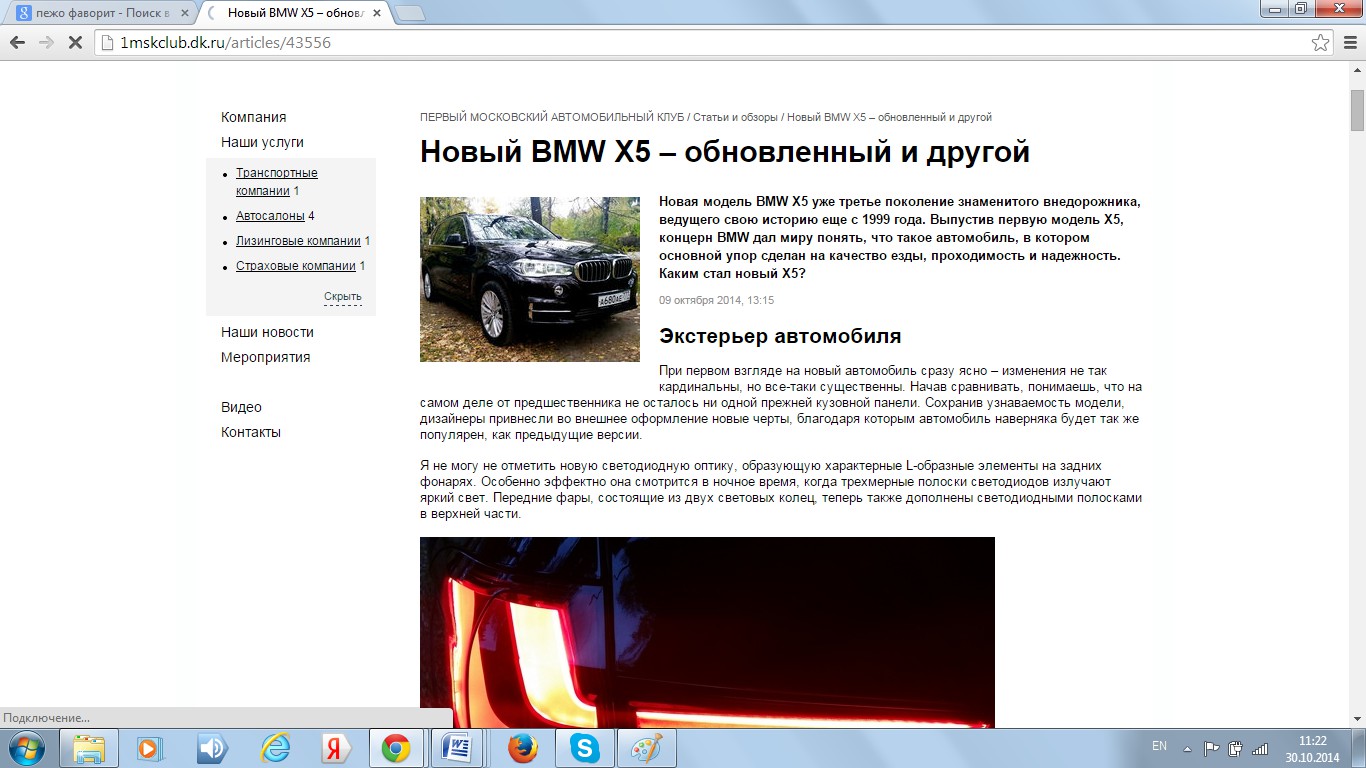Open a new tab
Screen dimensions: 1366x768
click(x=410, y=13)
